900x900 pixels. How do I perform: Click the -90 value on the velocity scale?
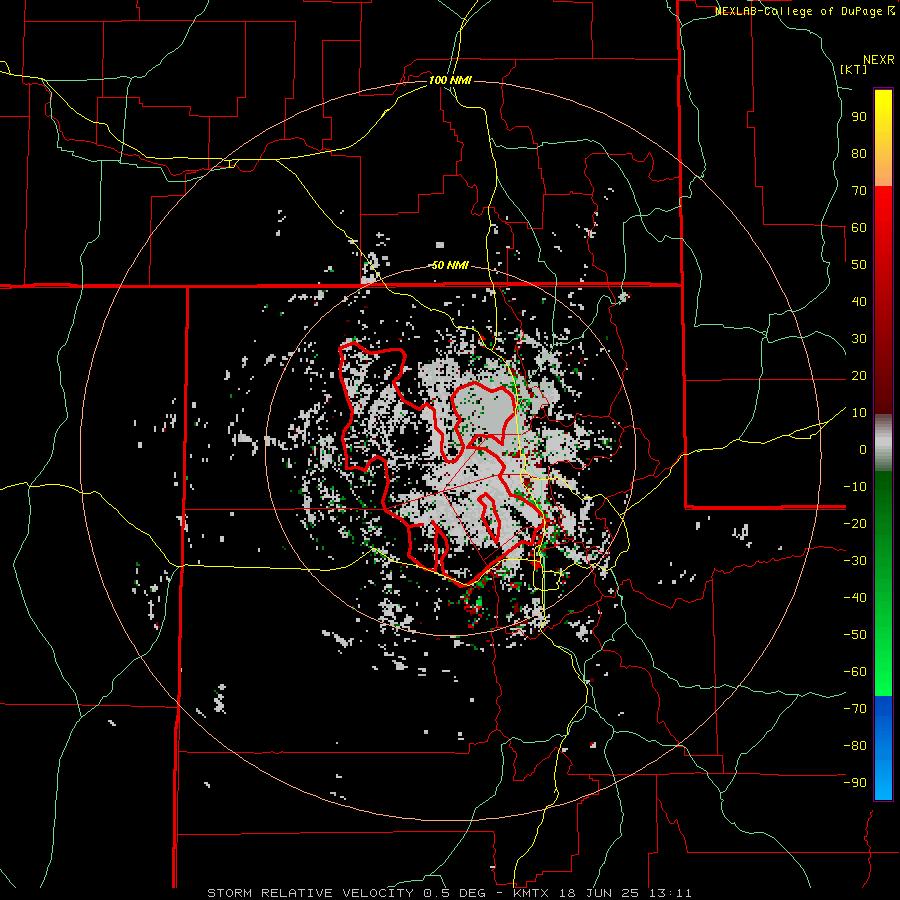click(855, 783)
